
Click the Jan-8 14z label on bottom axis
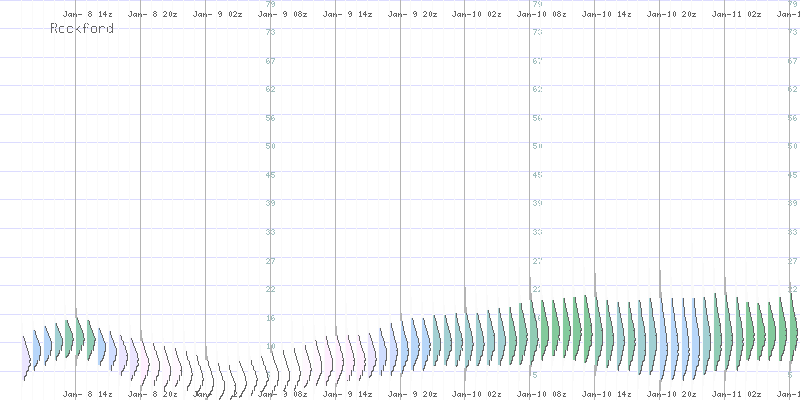point(87,395)
